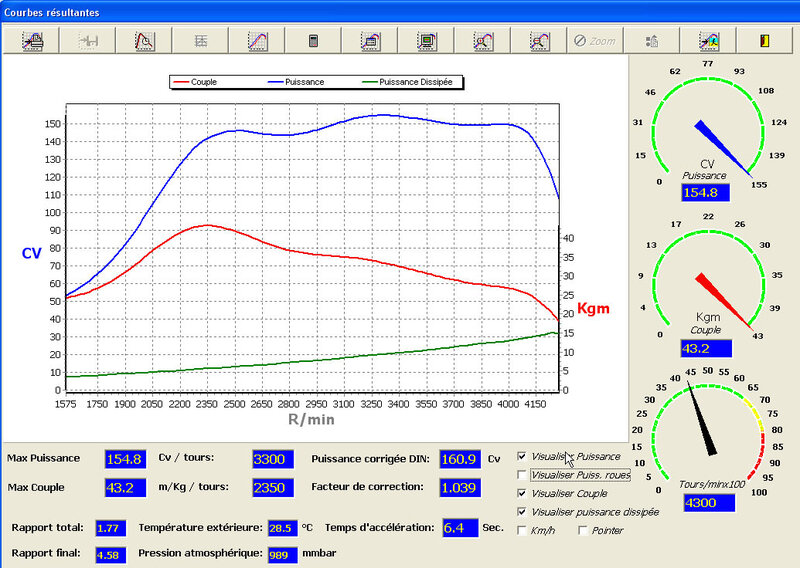Tick the Pointer checkbox
Viewport: 800px width, 568px height.
pyautogui.click(x=584, y=530)
